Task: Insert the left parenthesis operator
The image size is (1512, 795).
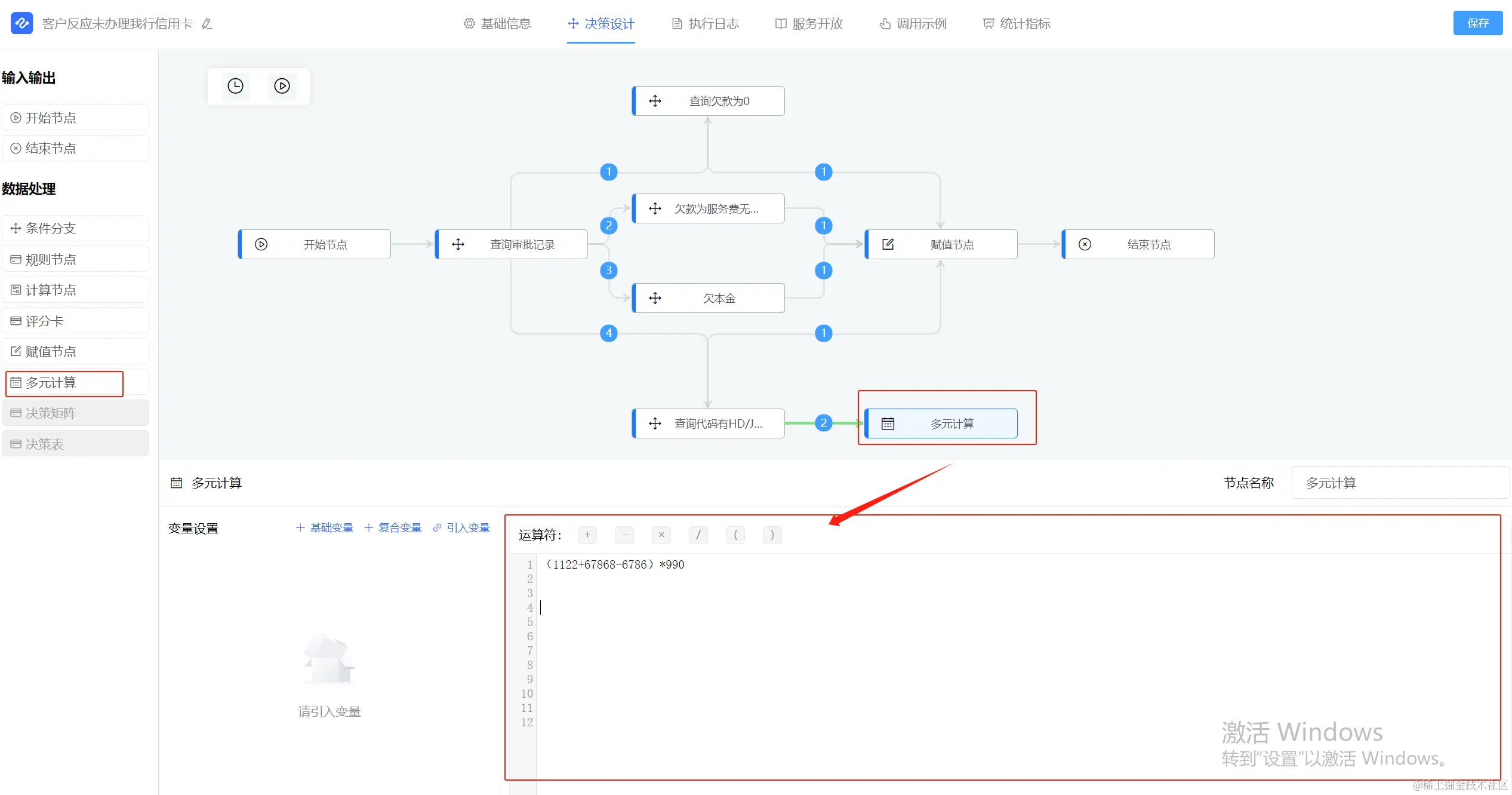Action: tap(735, 535)
